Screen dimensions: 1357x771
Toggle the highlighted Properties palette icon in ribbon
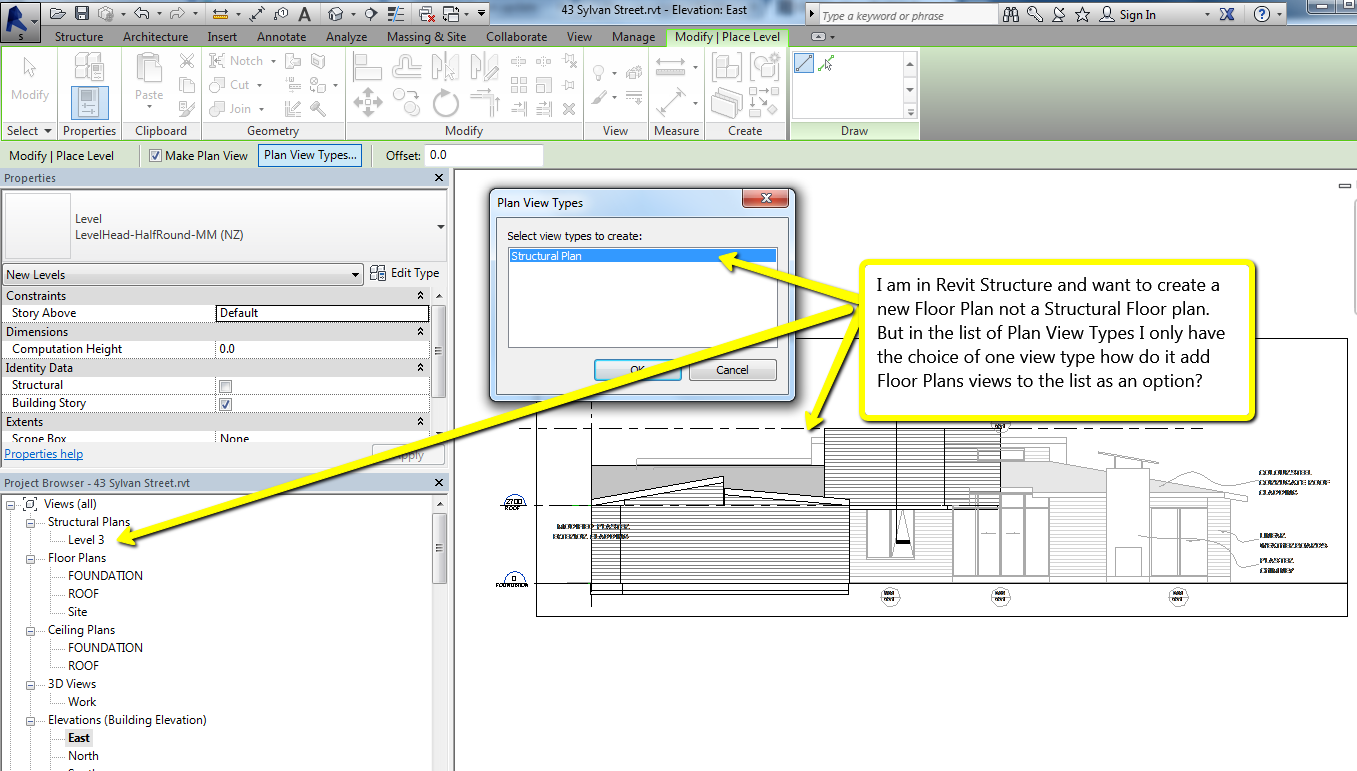click(89, 103)
